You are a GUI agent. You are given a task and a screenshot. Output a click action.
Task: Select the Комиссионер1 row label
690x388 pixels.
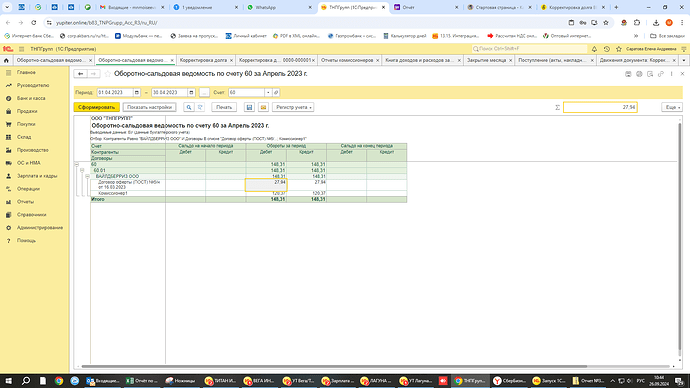[113, 194]
